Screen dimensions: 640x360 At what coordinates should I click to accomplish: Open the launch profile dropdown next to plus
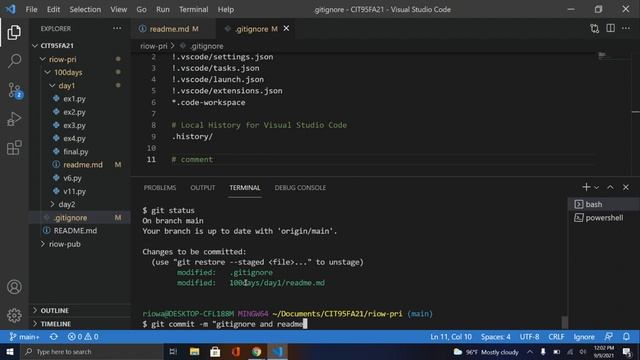tap(596, 187)
